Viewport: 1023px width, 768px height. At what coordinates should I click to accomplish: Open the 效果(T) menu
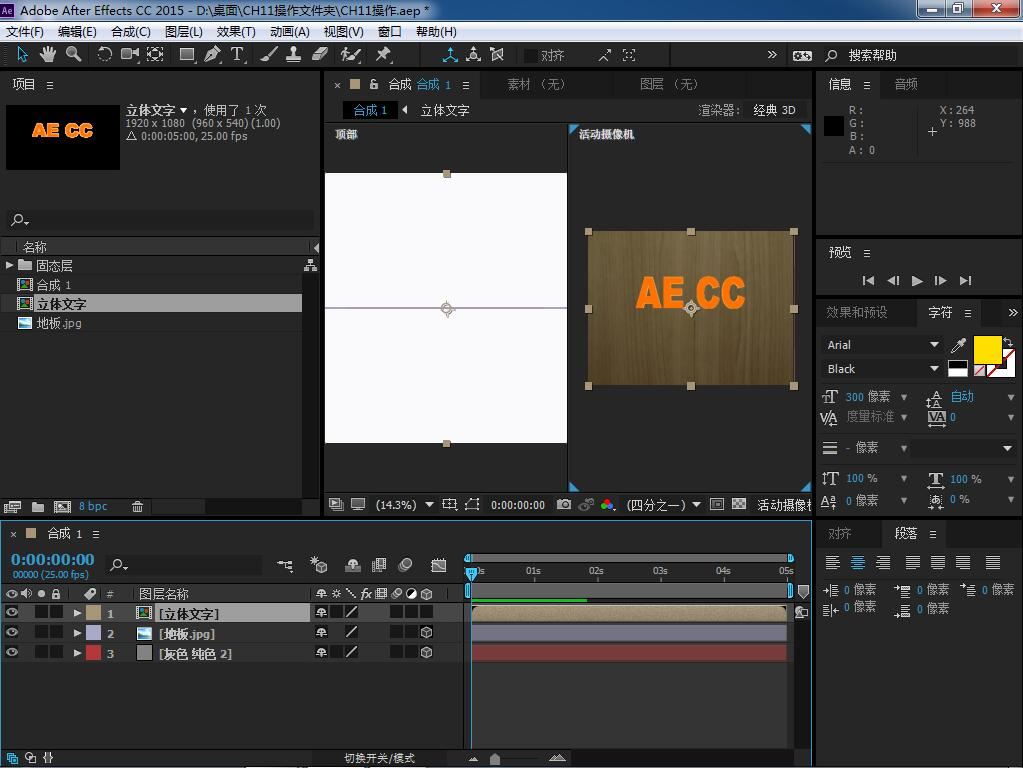[236, 32]
